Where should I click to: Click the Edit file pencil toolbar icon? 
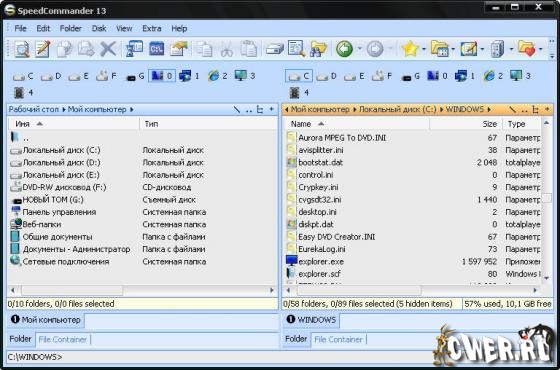pos(43,49)
